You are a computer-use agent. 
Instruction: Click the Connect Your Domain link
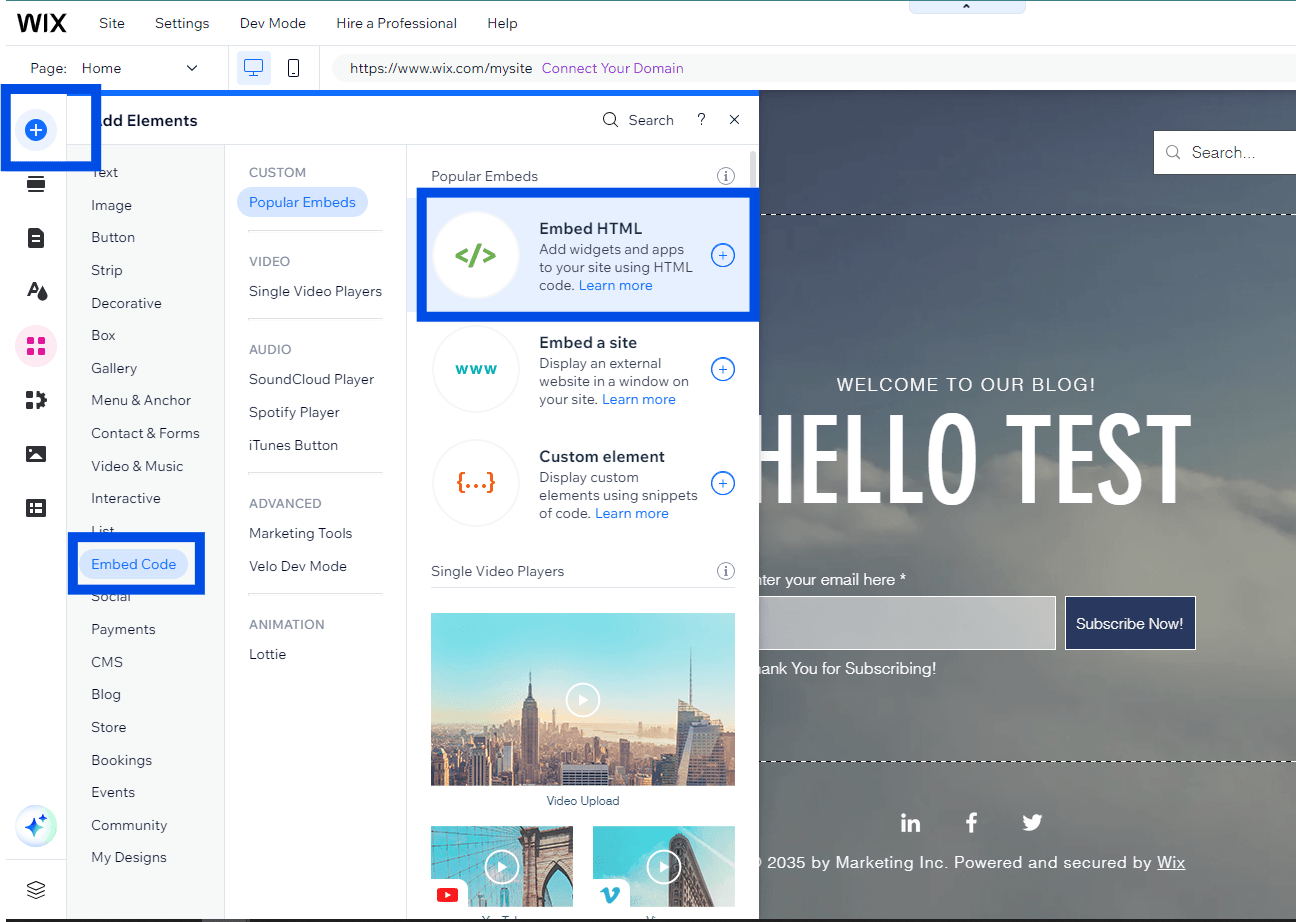[x=612, y=68]
